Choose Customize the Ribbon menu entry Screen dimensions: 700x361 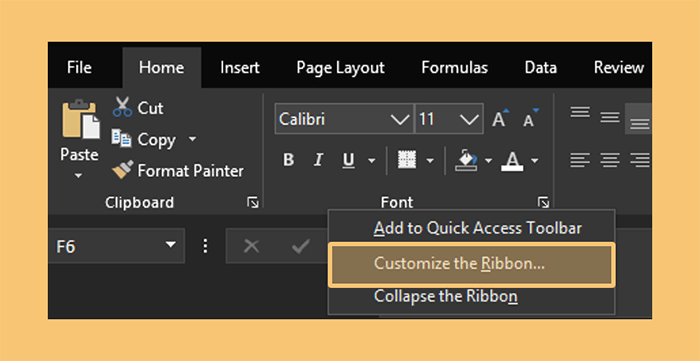coord(472,264)
